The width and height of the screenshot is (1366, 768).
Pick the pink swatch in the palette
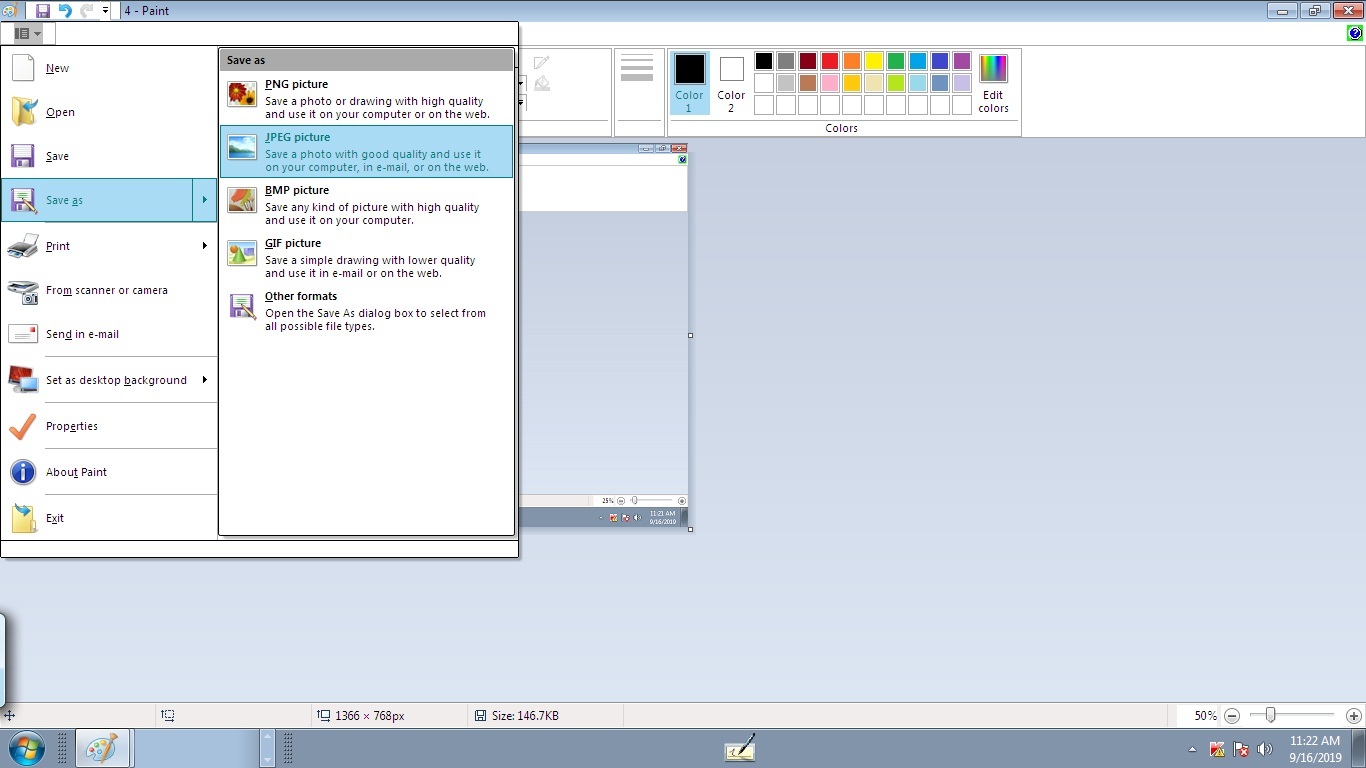830,83
